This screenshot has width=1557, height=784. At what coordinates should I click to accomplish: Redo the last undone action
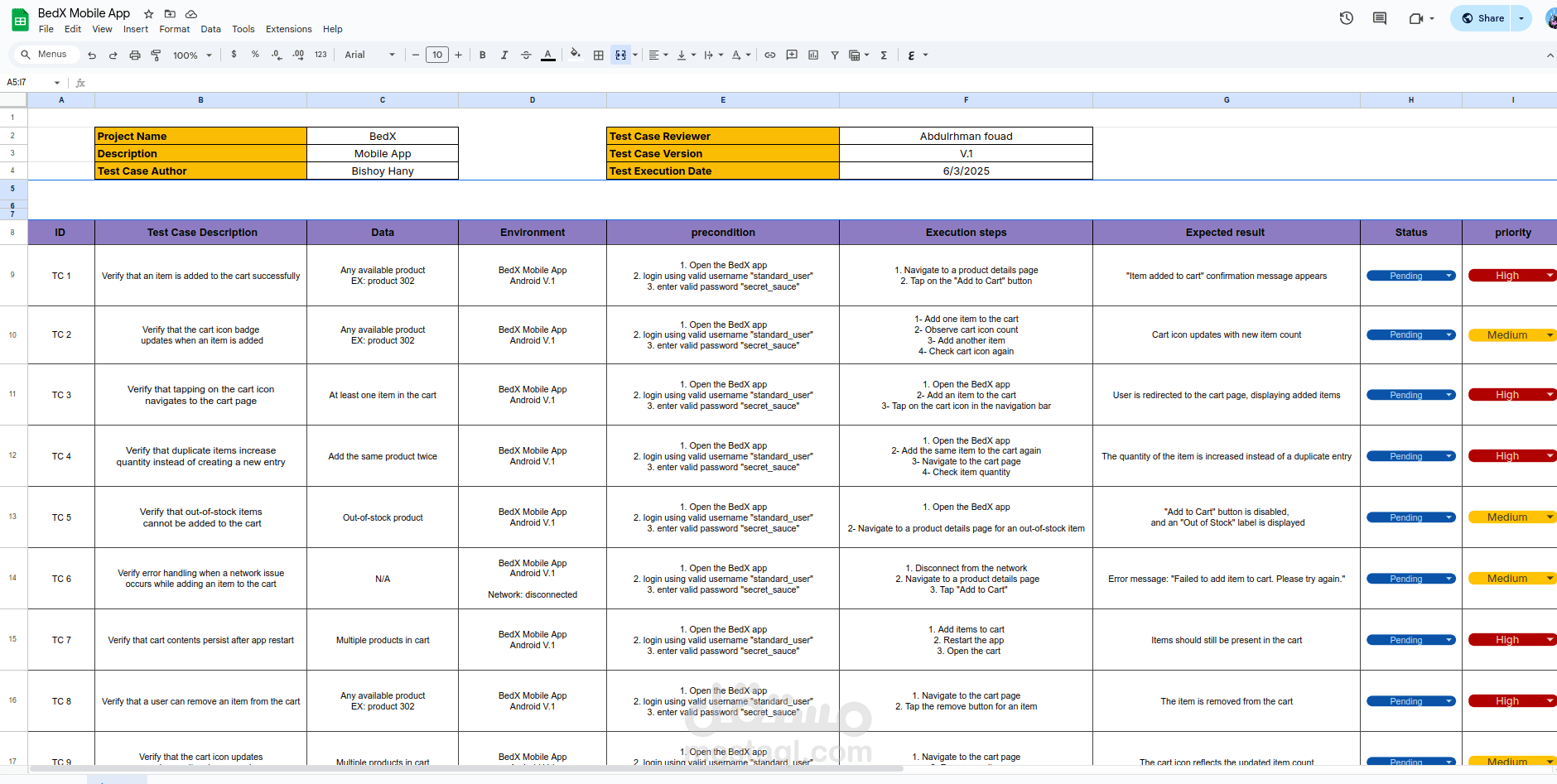[x=113, y=55]
